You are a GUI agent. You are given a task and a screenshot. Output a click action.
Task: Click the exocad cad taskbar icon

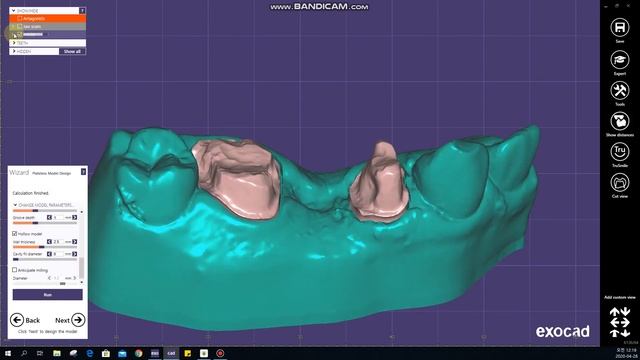(171, 353)
